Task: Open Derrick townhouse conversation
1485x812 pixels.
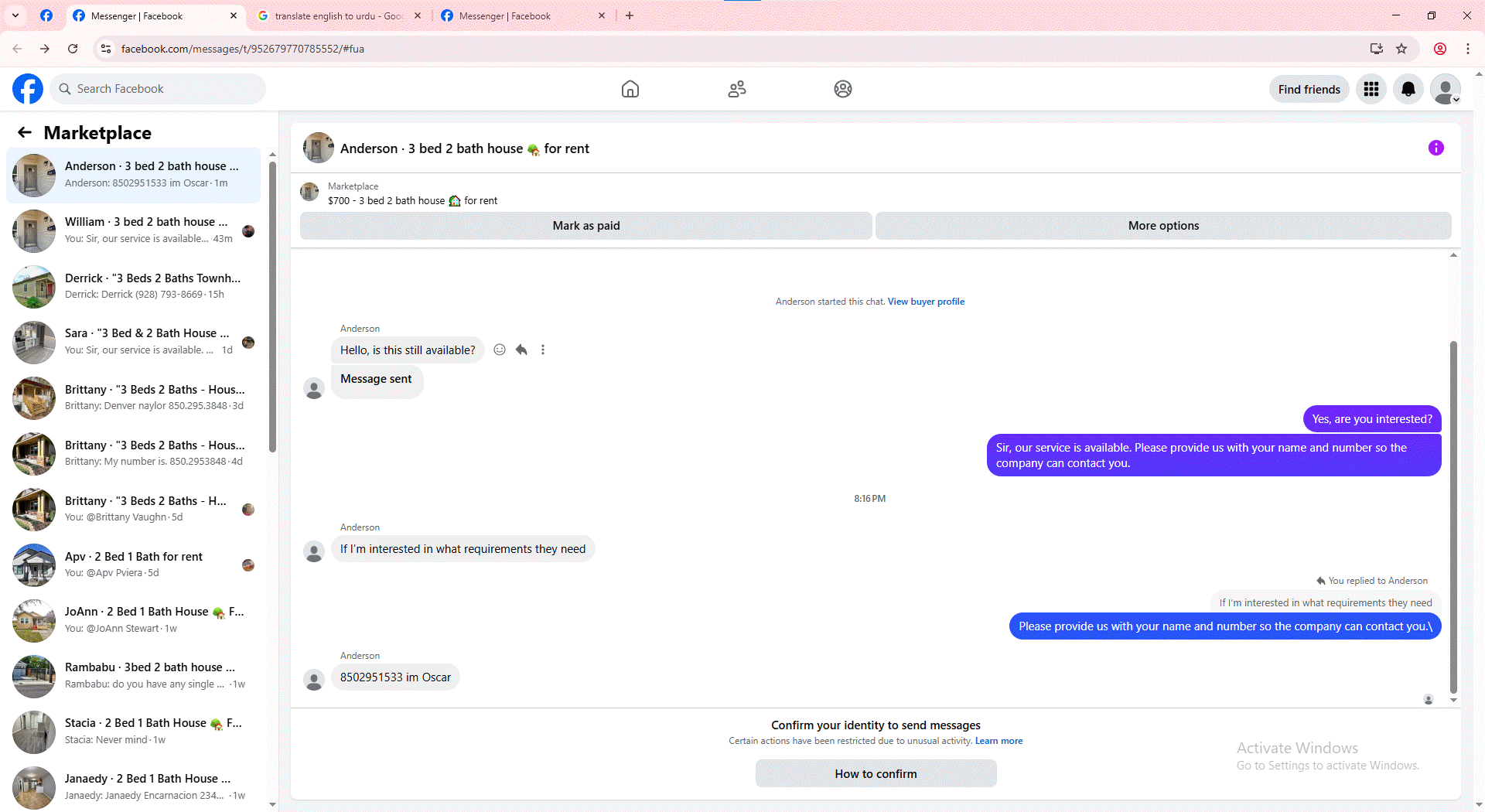Action: pos(133,286)
